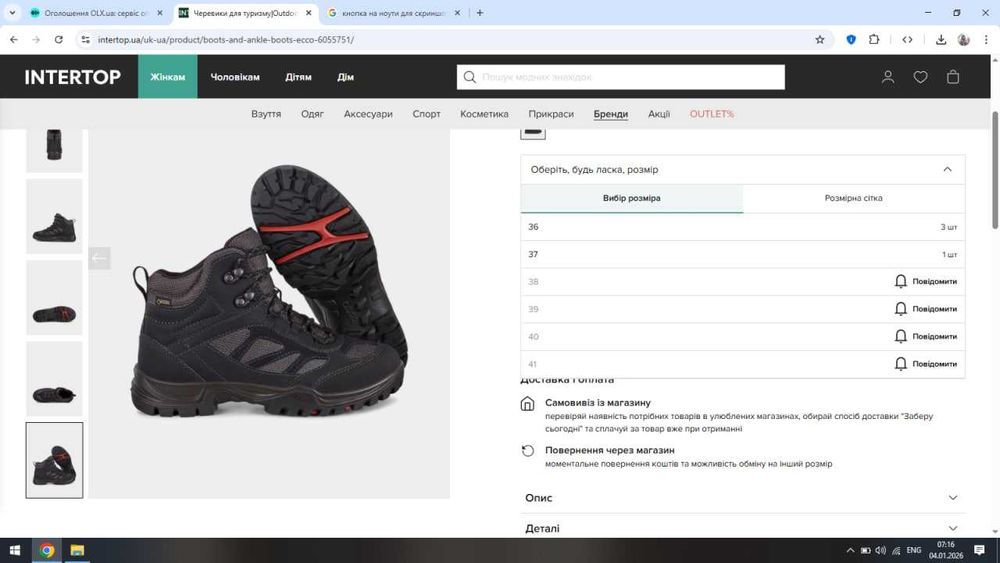Open Chrome downloads icon

[x=940, y=40]
